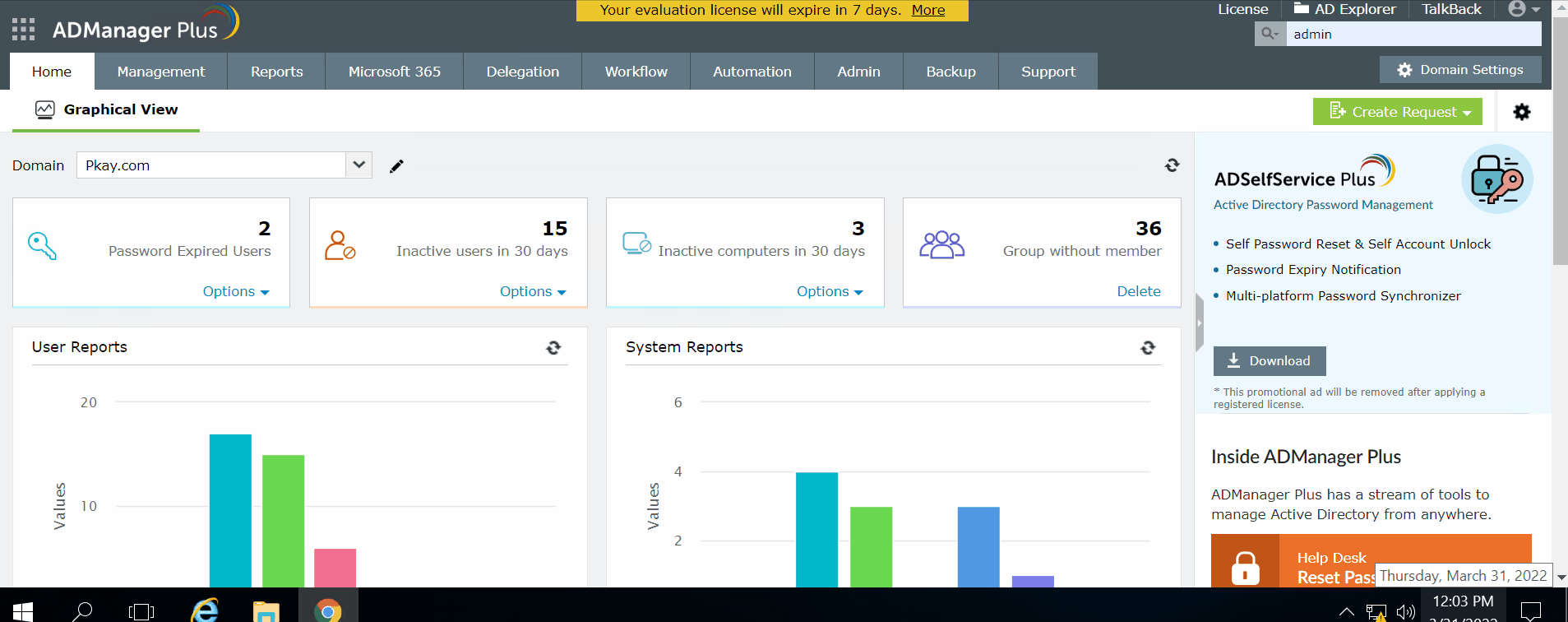The image size is (1568, 622).
Task: Launch Internet Explorer from the taskbar
Action: (205, 610)
